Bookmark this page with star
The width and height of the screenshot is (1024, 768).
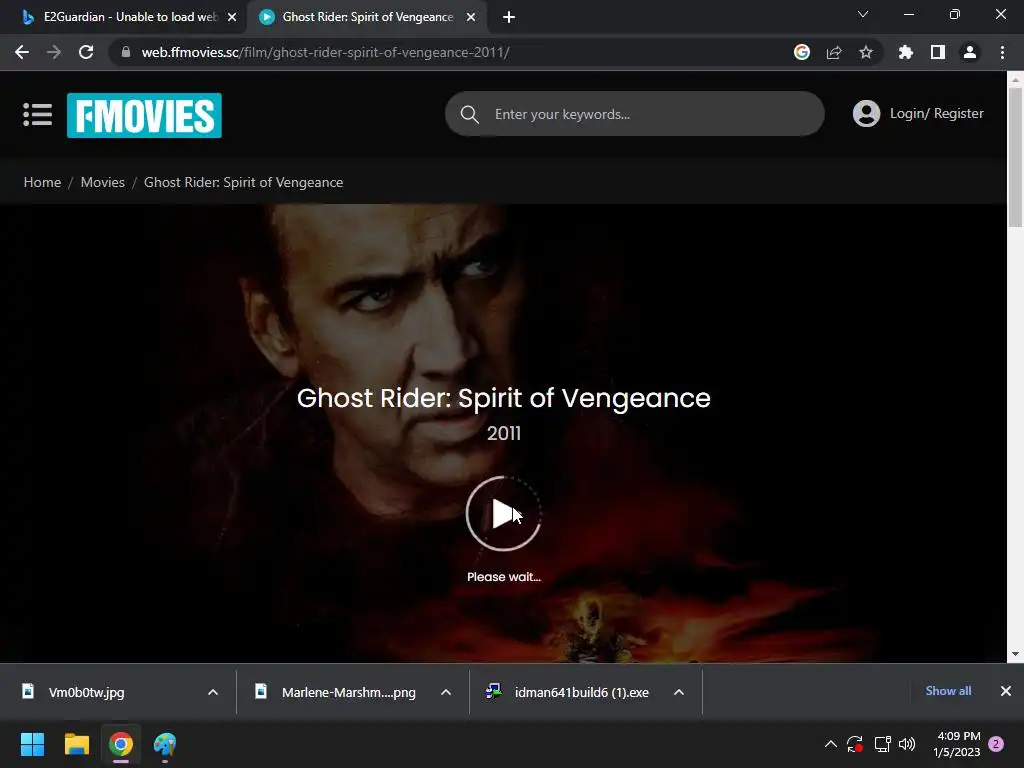[x=866, y=52]
